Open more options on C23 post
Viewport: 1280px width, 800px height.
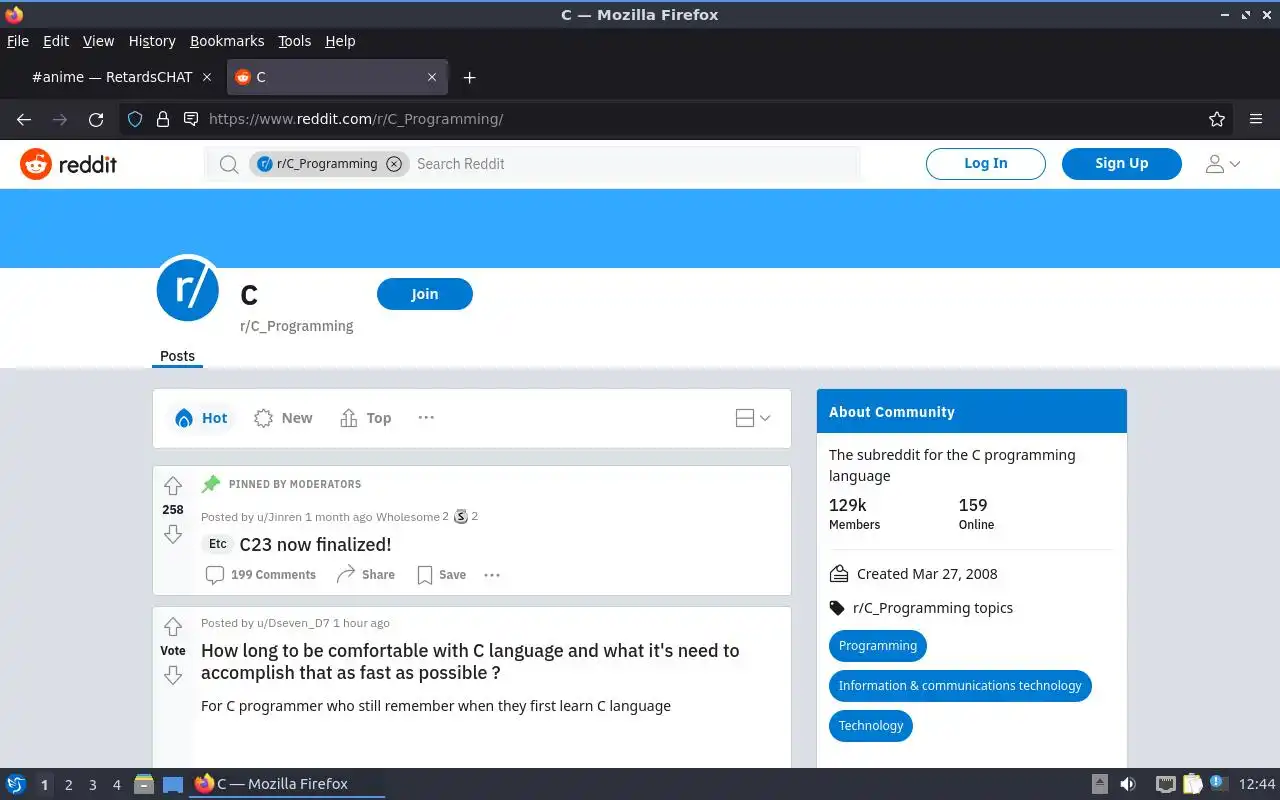pos(492,575)
